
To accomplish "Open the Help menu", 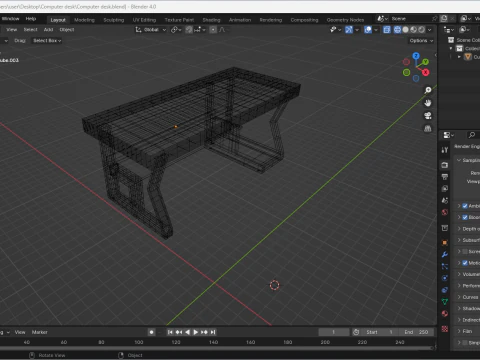I will point(31,19).
